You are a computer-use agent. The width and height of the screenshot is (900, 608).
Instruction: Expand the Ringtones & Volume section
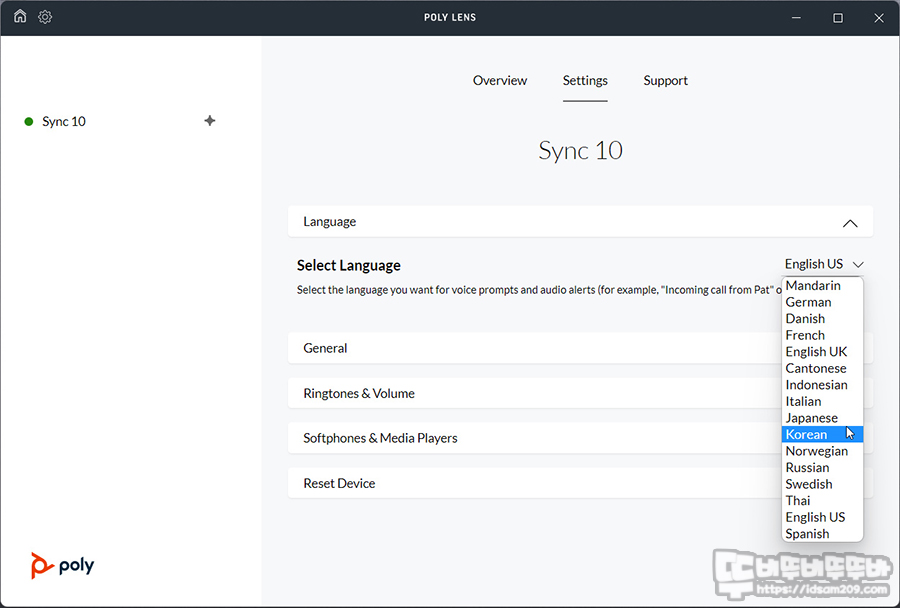tap(580, 393)
